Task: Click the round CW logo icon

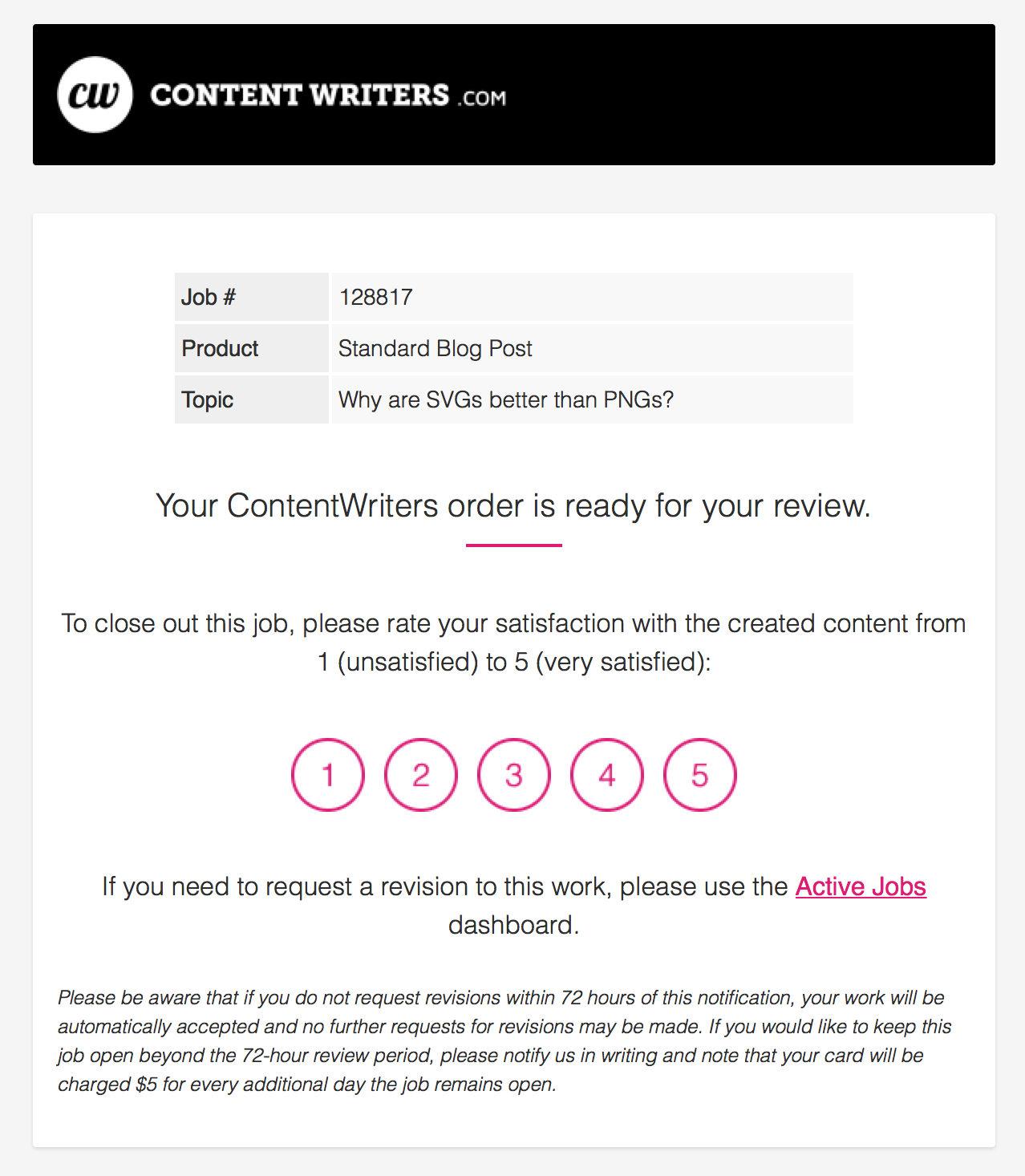Action: (x=95, y=95)
